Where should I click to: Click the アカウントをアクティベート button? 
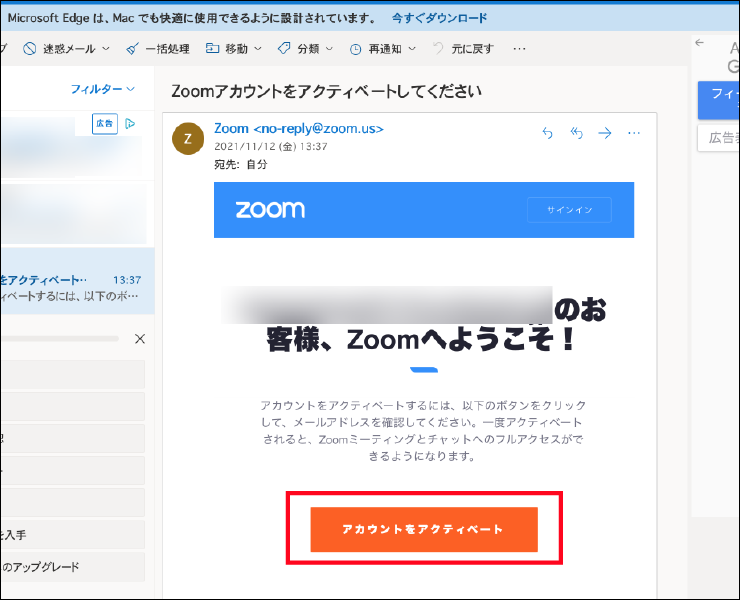coord(424,529)
